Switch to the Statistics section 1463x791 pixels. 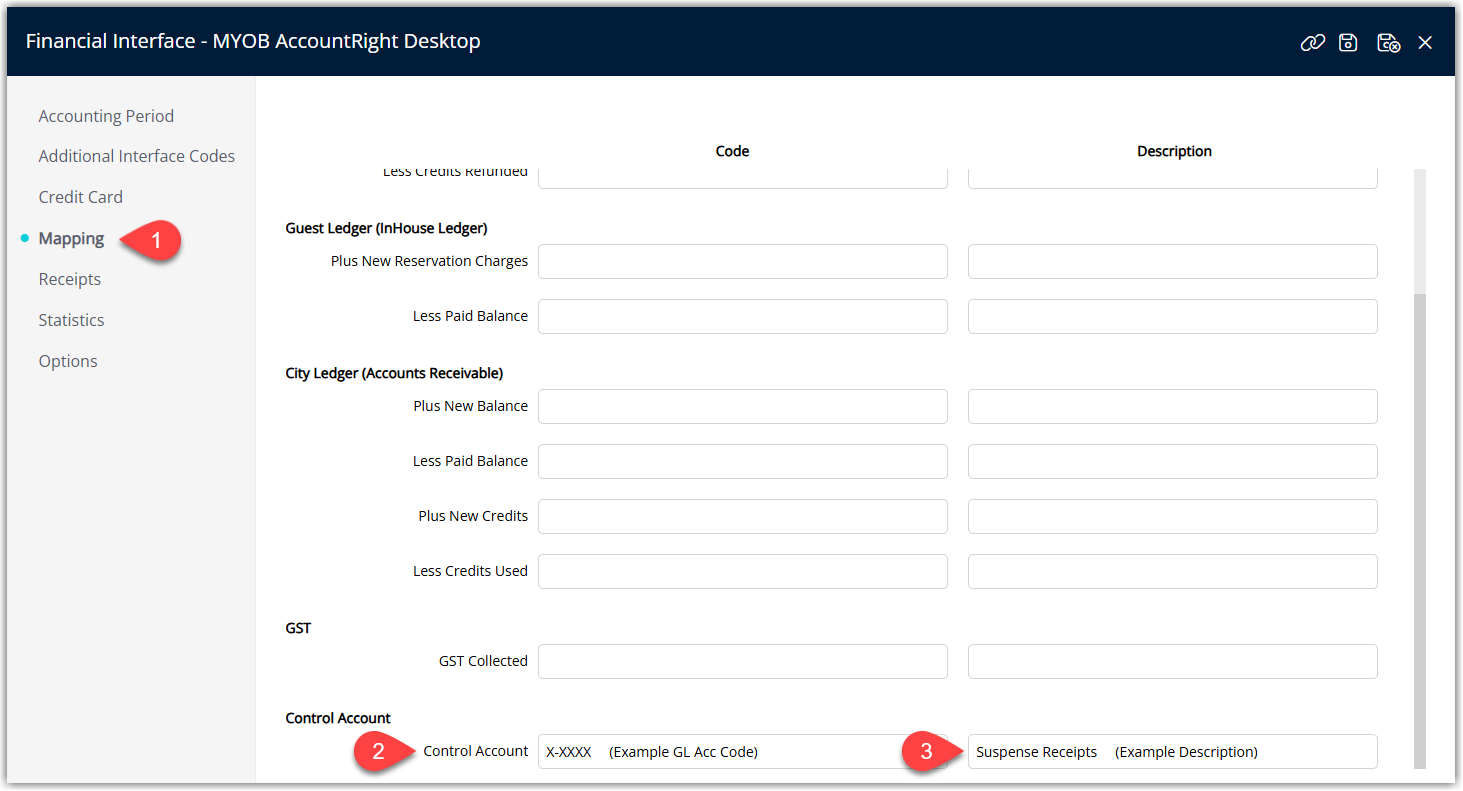coord(71,320)
